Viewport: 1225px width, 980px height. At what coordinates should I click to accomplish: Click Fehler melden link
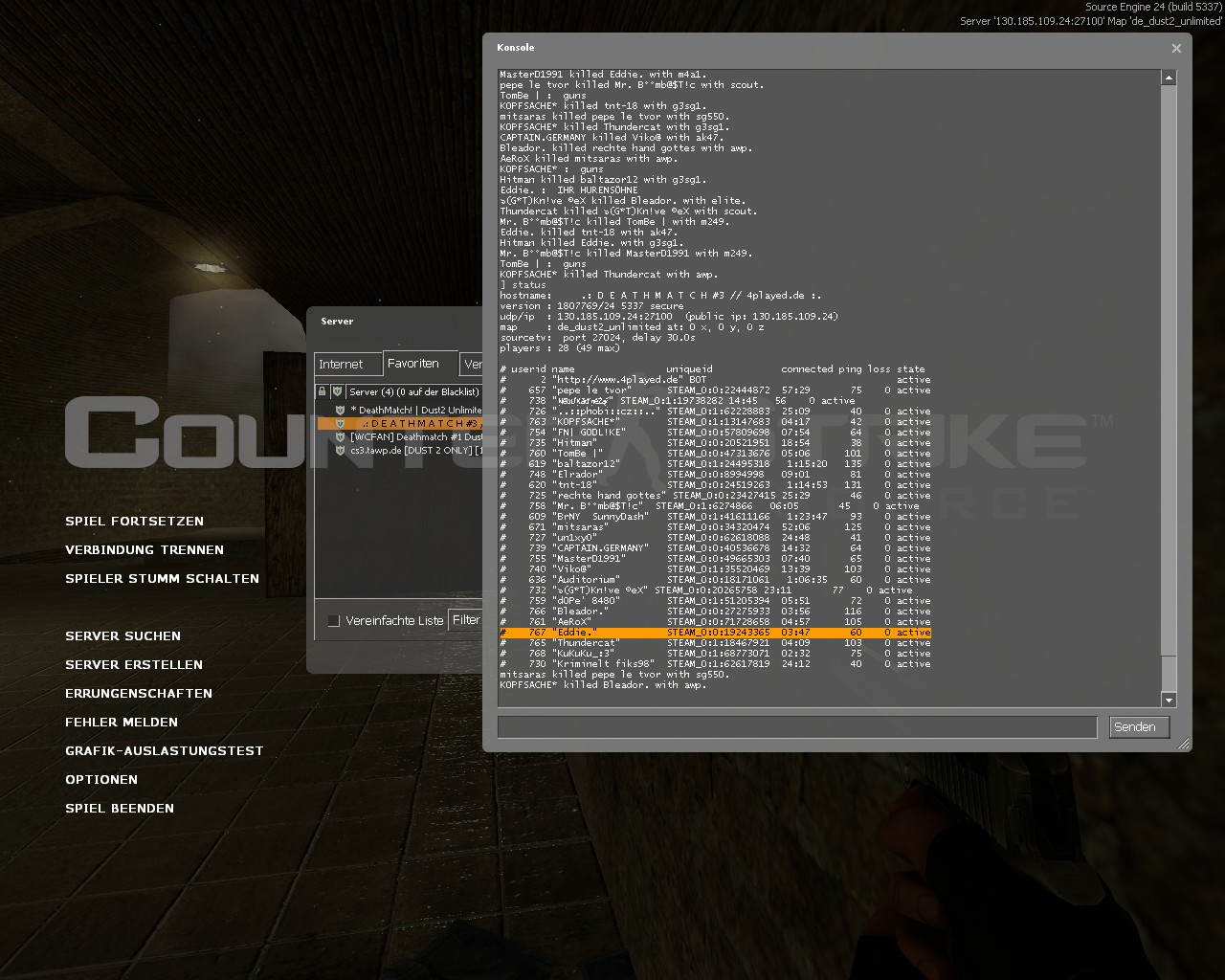pyautogui.click(x=122, y=723)
